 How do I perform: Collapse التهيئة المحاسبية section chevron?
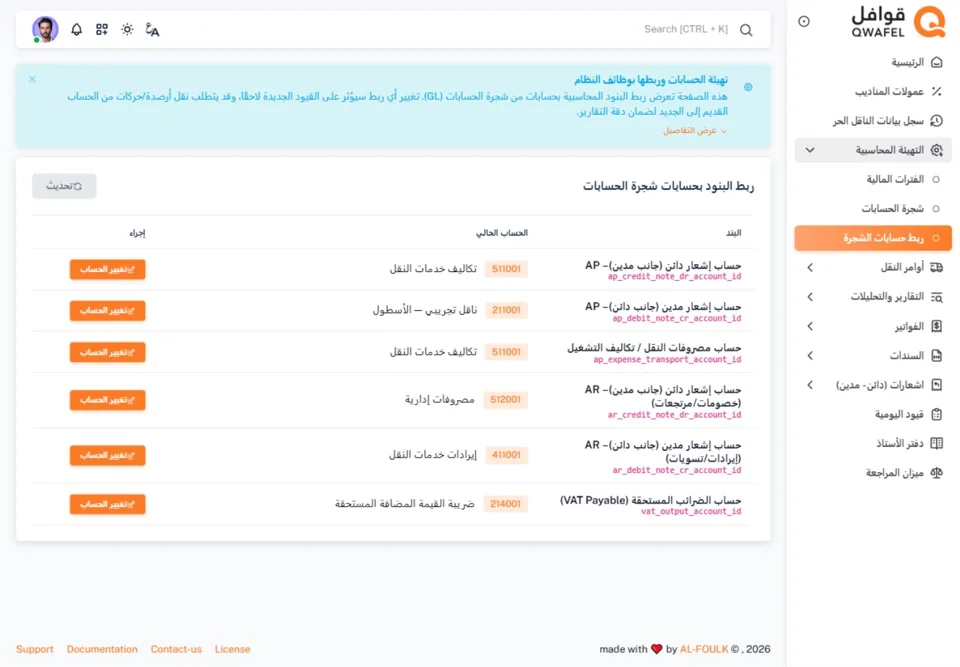pos(809,150)
